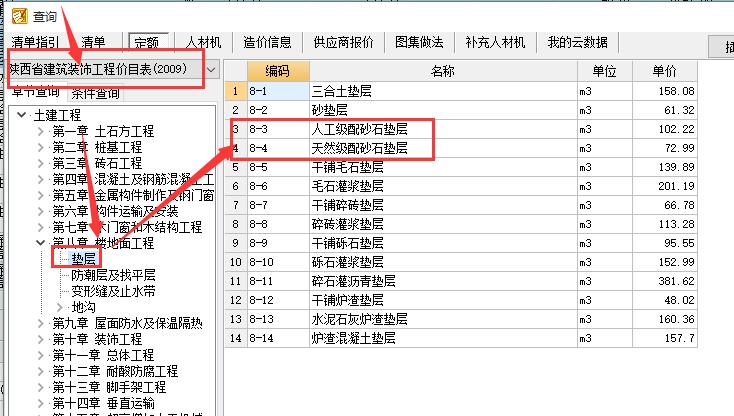Select 人工级配砂石垫层 row

click(x=461, y=129)
